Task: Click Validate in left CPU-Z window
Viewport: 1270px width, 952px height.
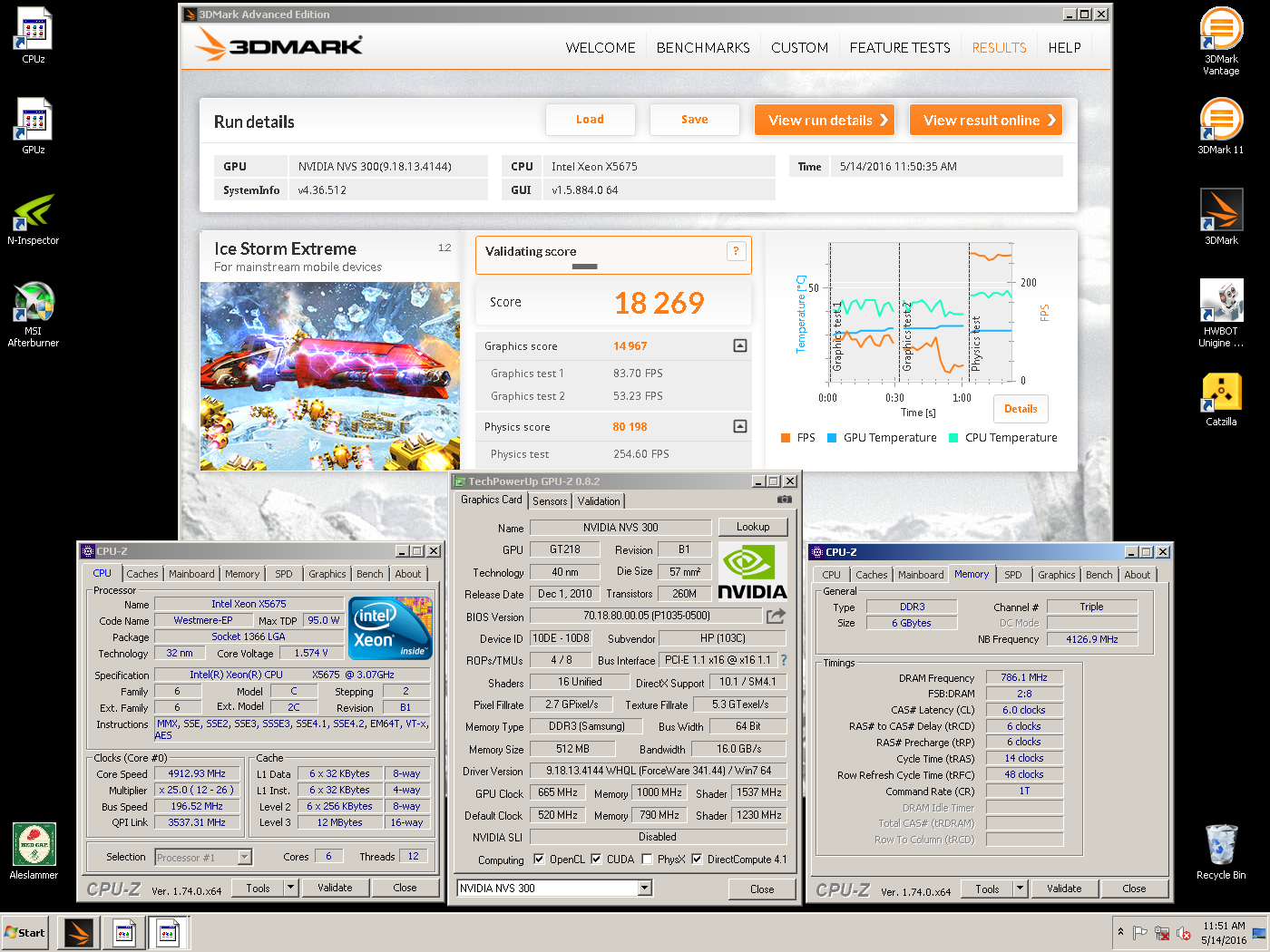Action: (x=335, y=888)
